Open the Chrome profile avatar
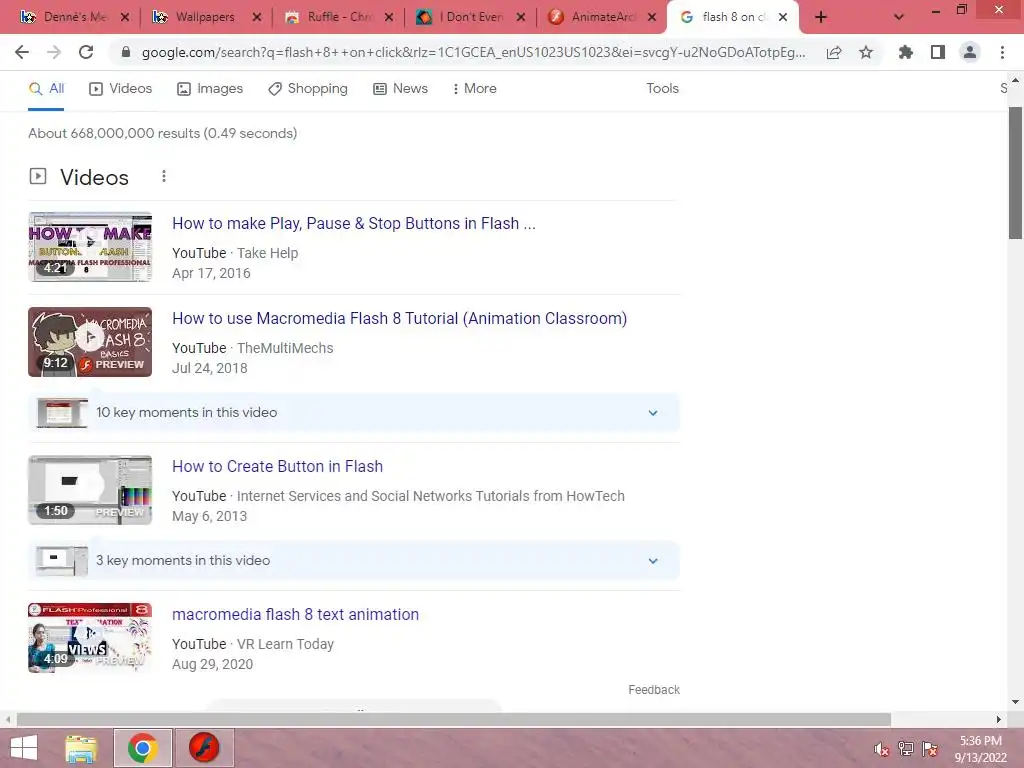The width and height of the screenshot is (1024, 768). click(970, 52)
